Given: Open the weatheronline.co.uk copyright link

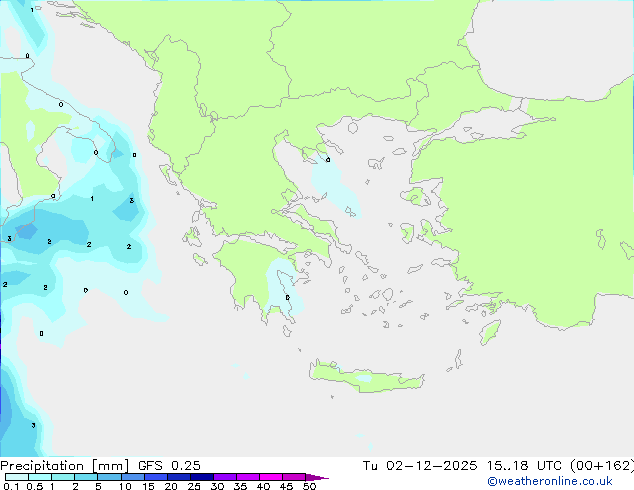Looking at the screenshot, I should pyautogui.click(x=550, y=481).
